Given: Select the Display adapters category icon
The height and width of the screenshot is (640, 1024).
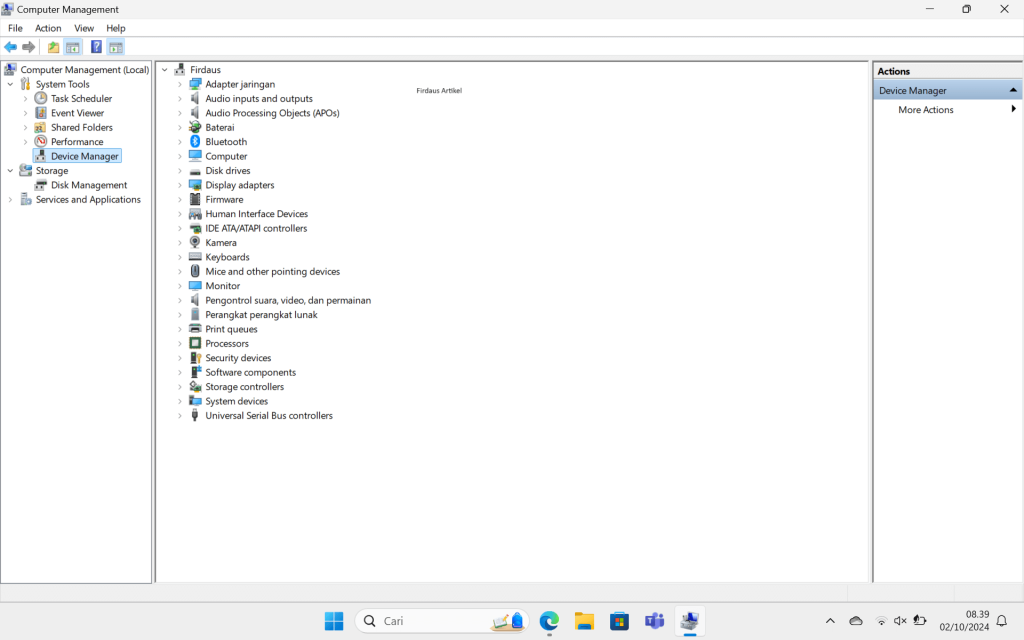Looking at the screenshot, I should pos(194,185).
